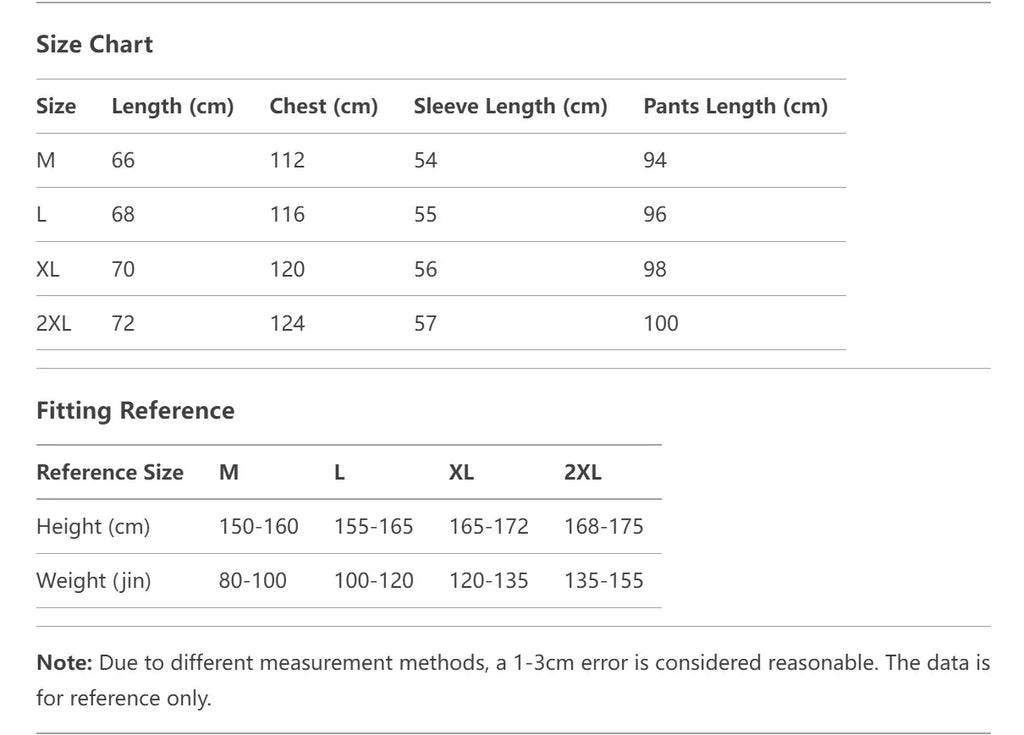This screenshot has width=1024, height=735.
Task: Click the weight range 135-155
Action: 603,580
